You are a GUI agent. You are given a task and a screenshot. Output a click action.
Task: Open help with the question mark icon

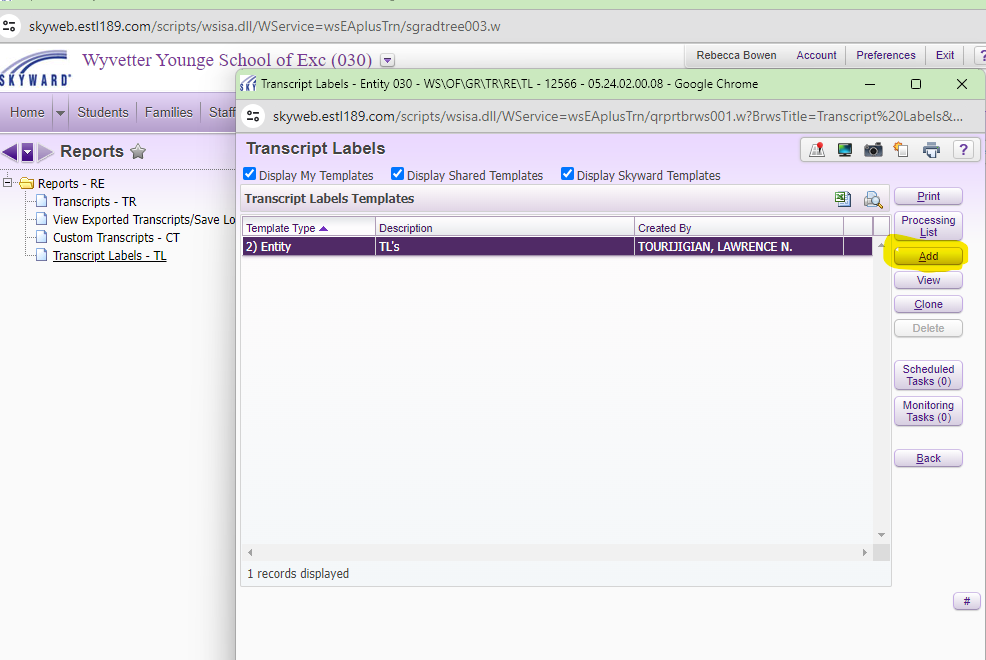963,150
